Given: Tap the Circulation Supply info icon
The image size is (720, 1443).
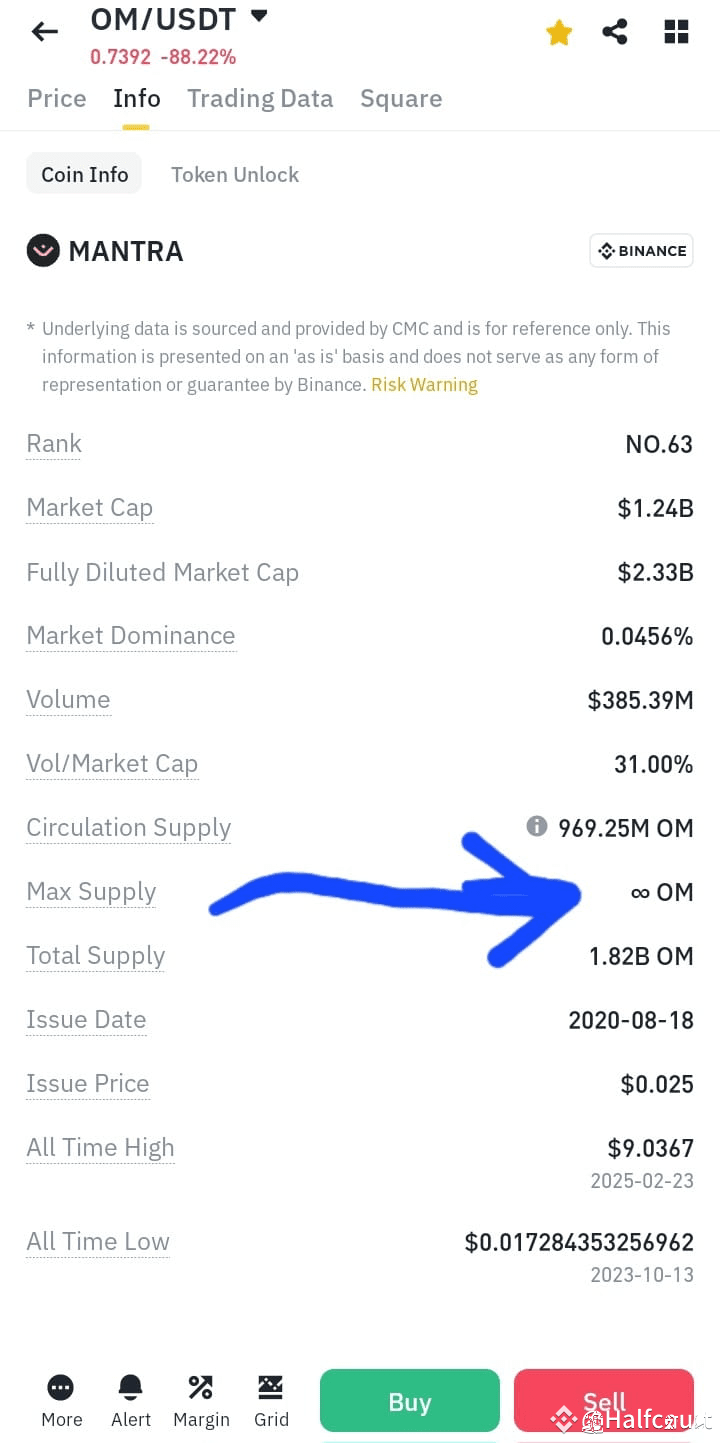Looking at the screenshot, I should point(537,826).
